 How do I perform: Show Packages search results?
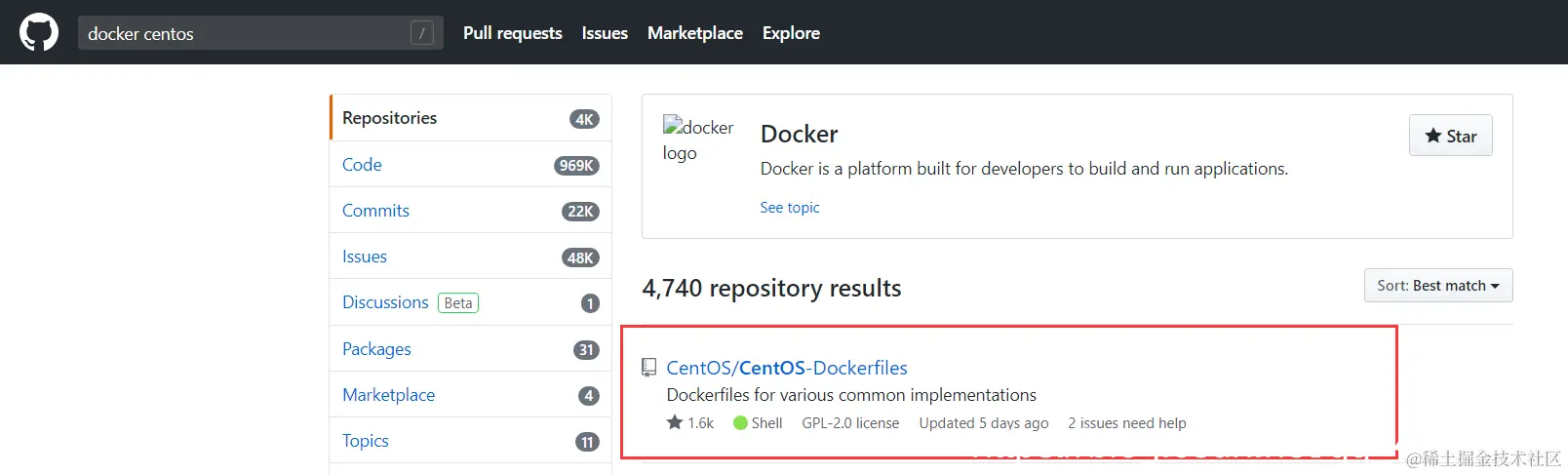(x=376, y=349)
